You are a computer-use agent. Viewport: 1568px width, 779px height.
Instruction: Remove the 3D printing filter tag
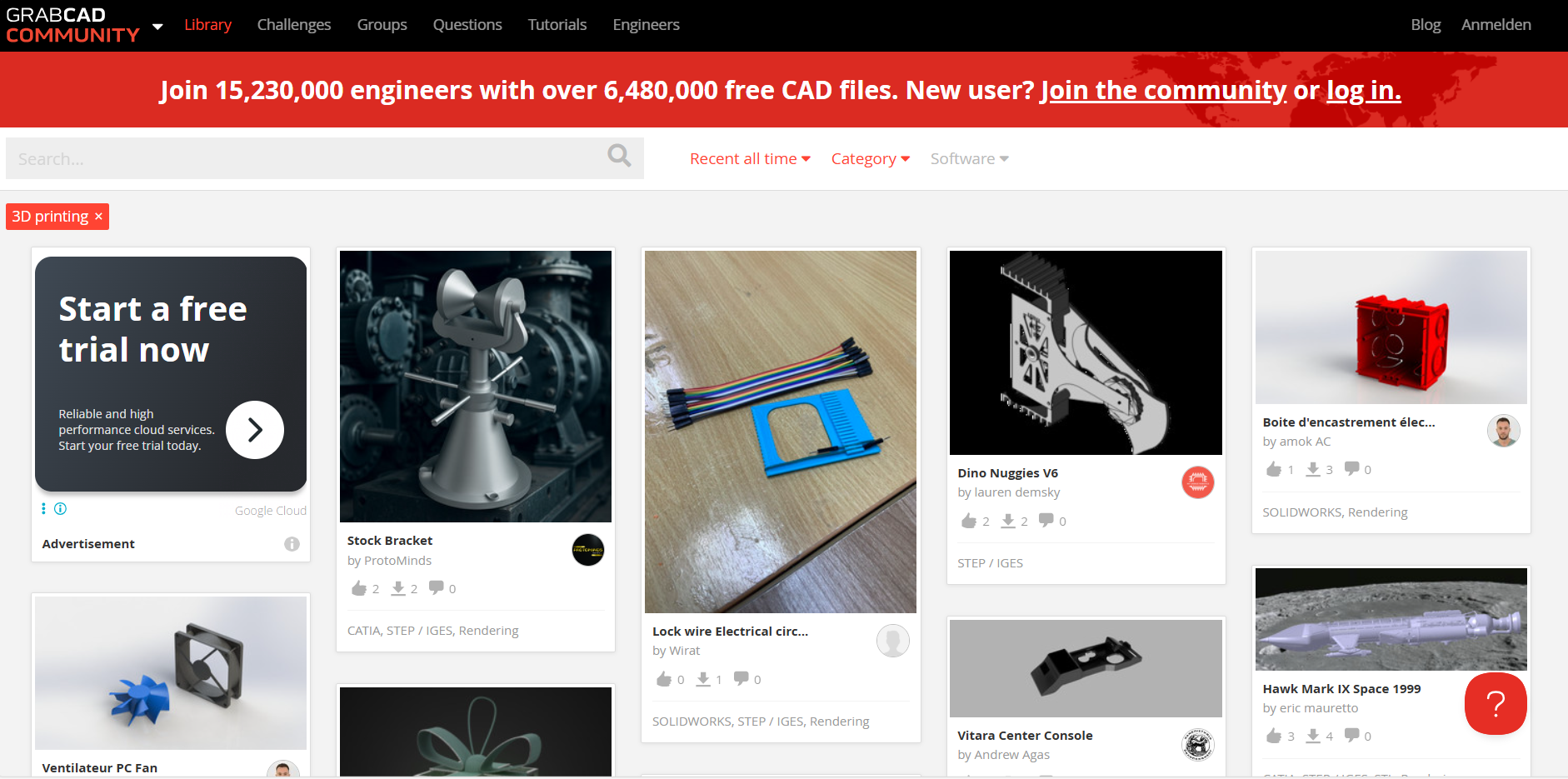pyautogui.click(x=98, y=217)
